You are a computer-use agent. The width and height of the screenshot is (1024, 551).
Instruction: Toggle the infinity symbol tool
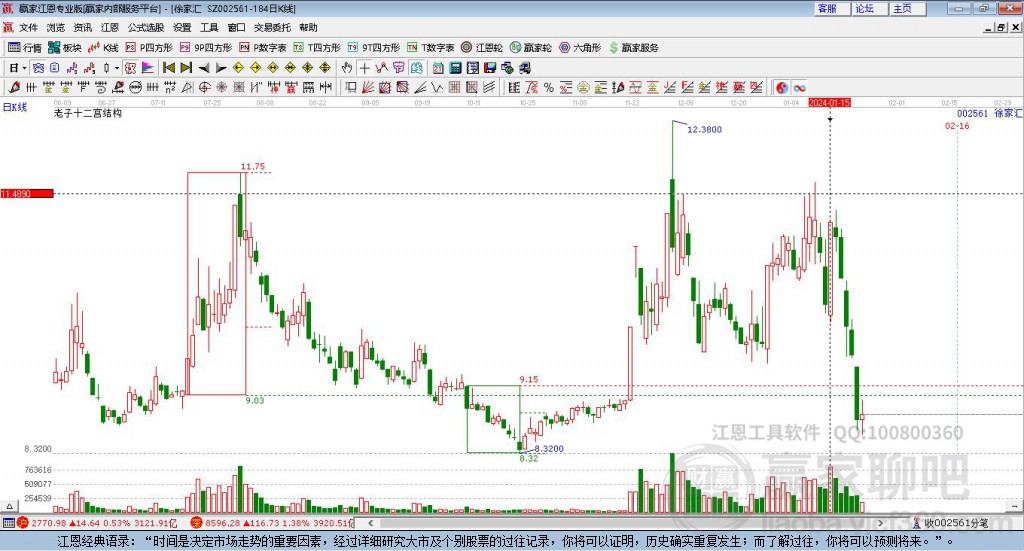click(x=800, y=88)
